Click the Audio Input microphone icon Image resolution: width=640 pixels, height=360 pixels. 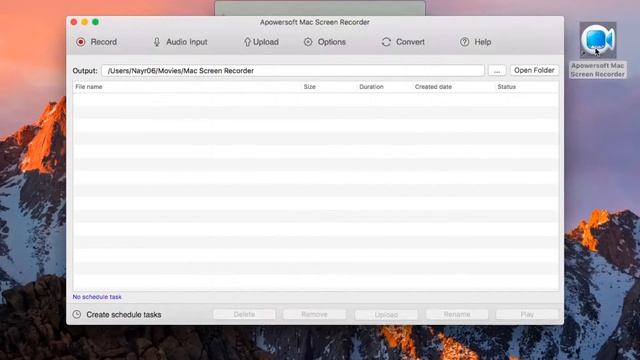pyautogui.click(x=157, y=42)
